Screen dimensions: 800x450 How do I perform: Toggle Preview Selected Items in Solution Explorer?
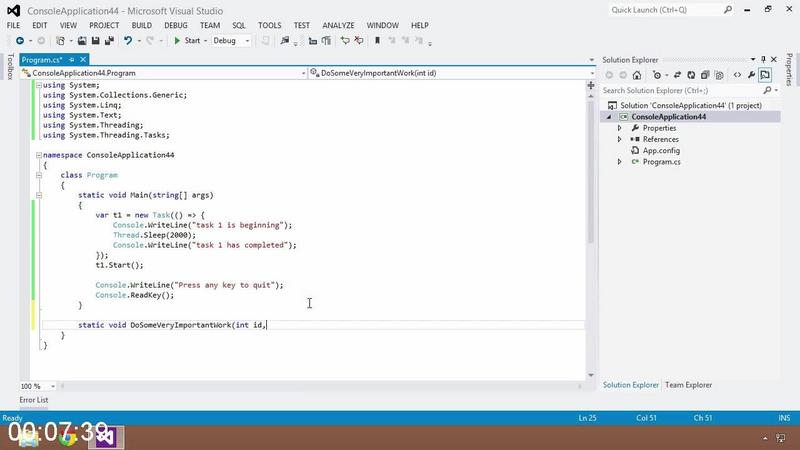(x=765, y=75)
